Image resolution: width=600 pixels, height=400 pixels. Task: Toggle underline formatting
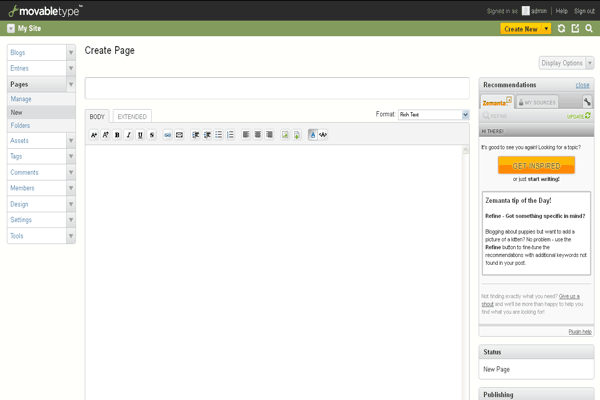click(140, 135)
